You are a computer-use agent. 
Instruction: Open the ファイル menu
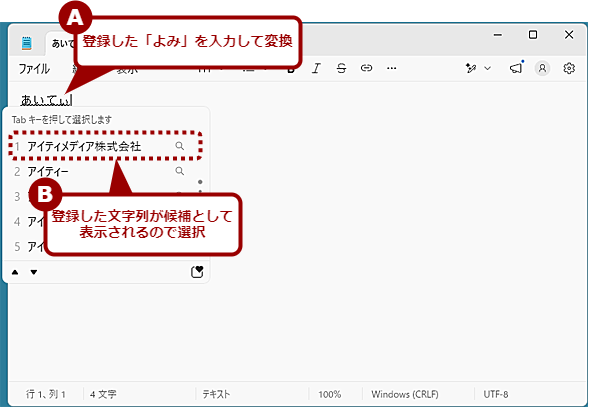pos(34,69)
